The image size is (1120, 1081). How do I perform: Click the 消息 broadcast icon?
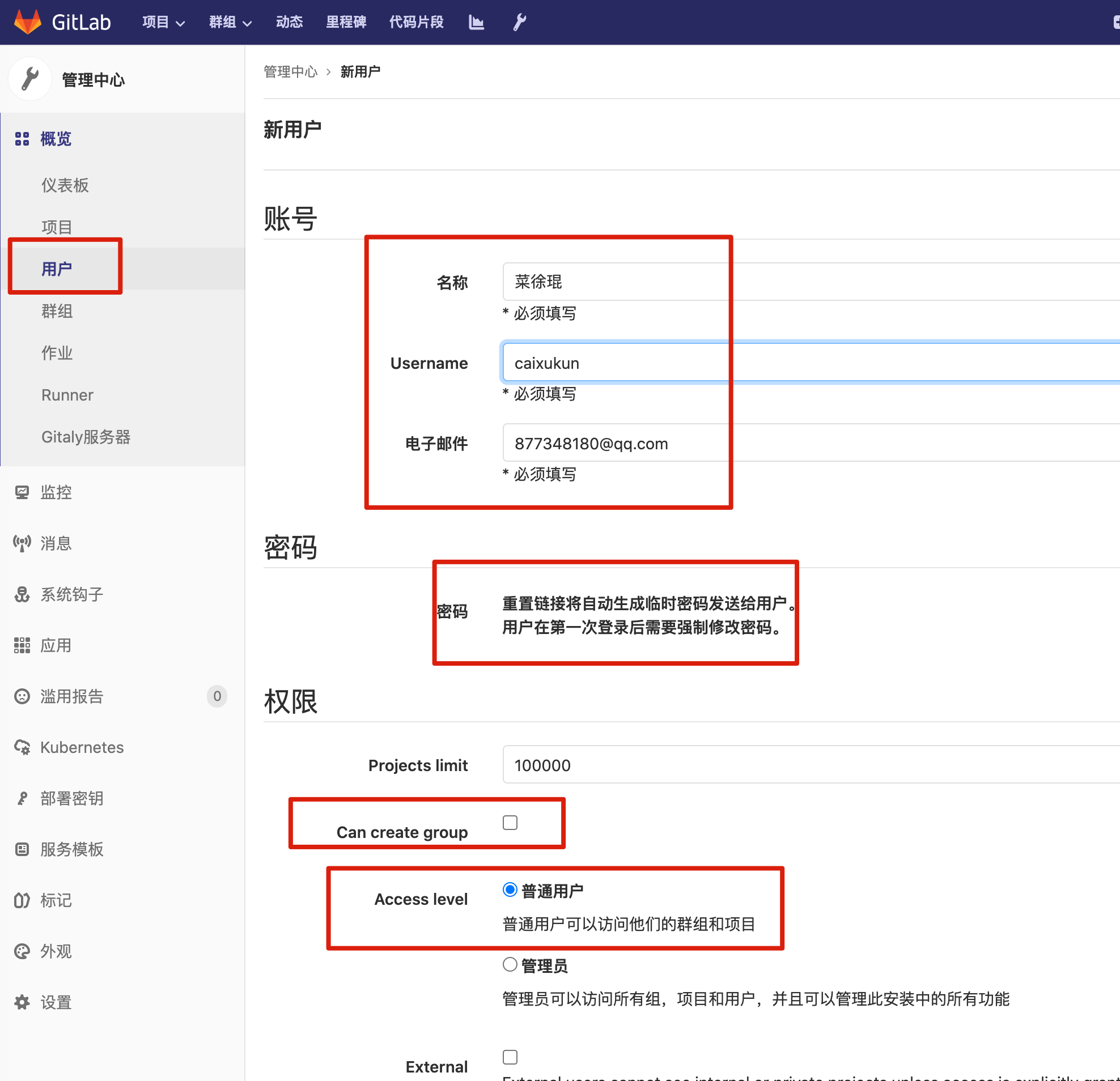tap(22, 543)
